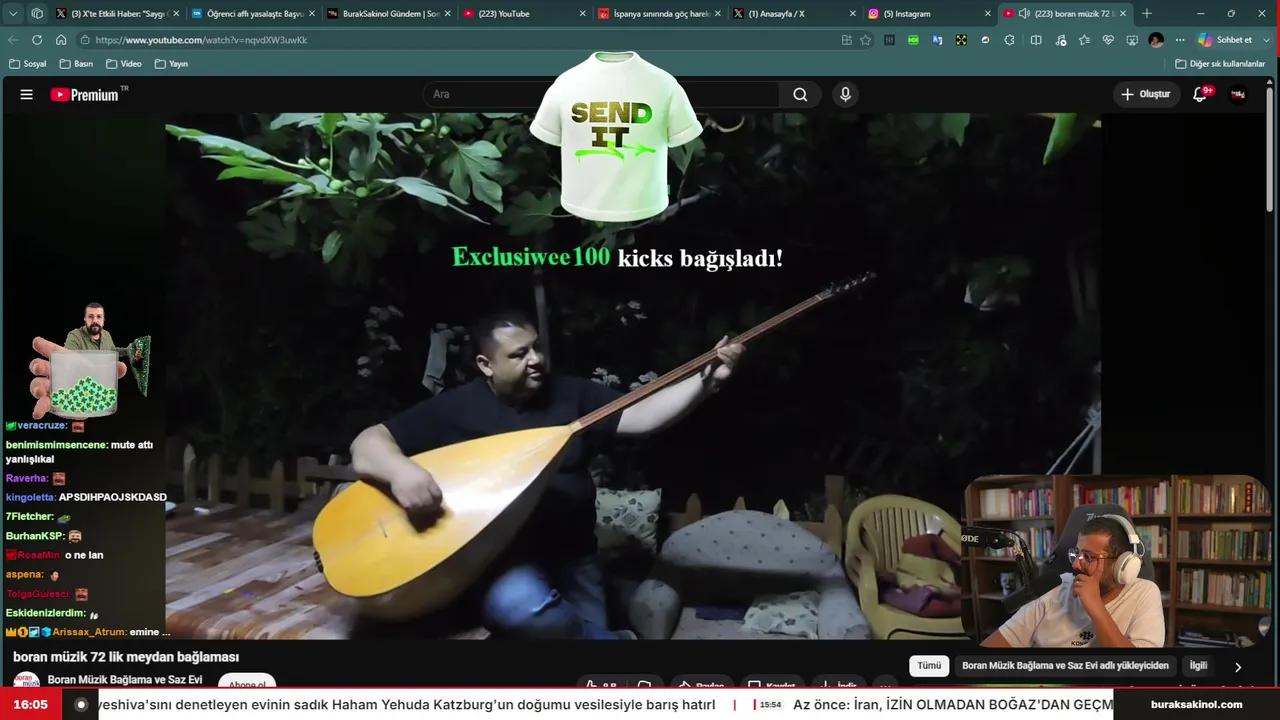Open the browser three-dot settings menu
1280x720 pixels.
(1180, 40)
